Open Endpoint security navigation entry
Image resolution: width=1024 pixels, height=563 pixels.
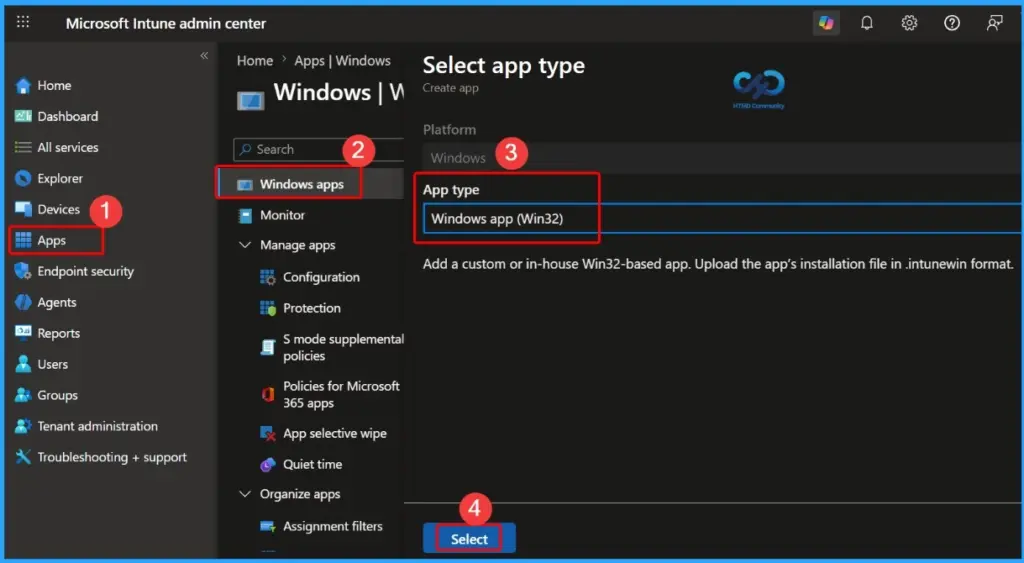(86, 271)
